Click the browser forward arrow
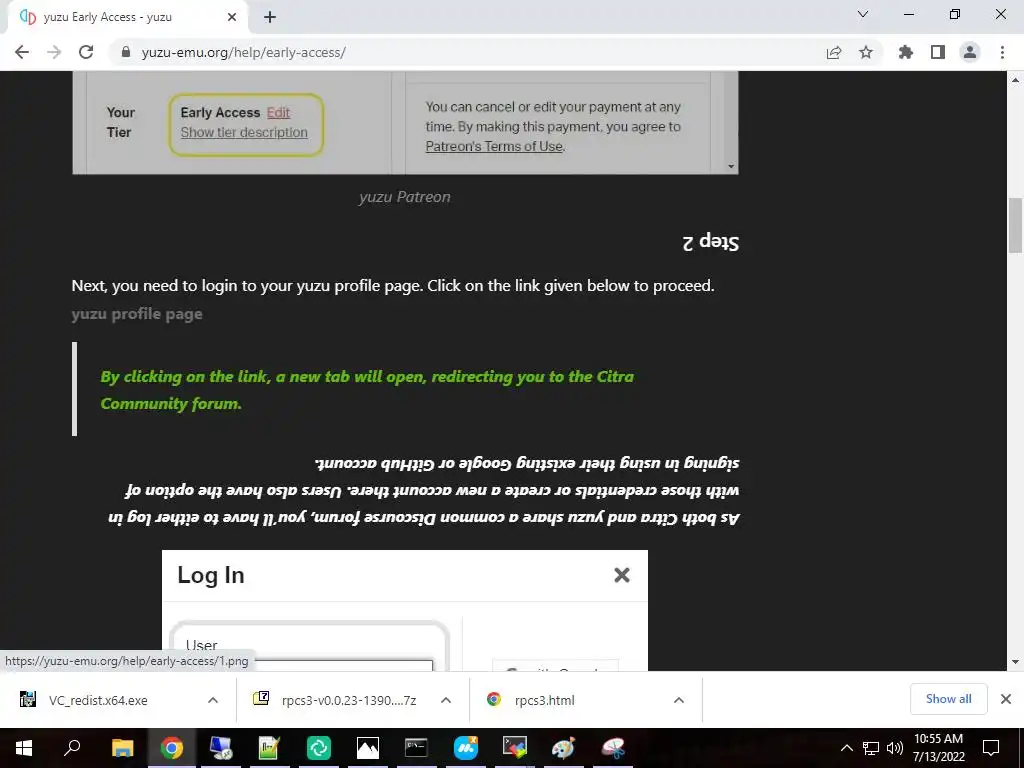The width and height of the screenshot is (1024, 768). [54, 52]
